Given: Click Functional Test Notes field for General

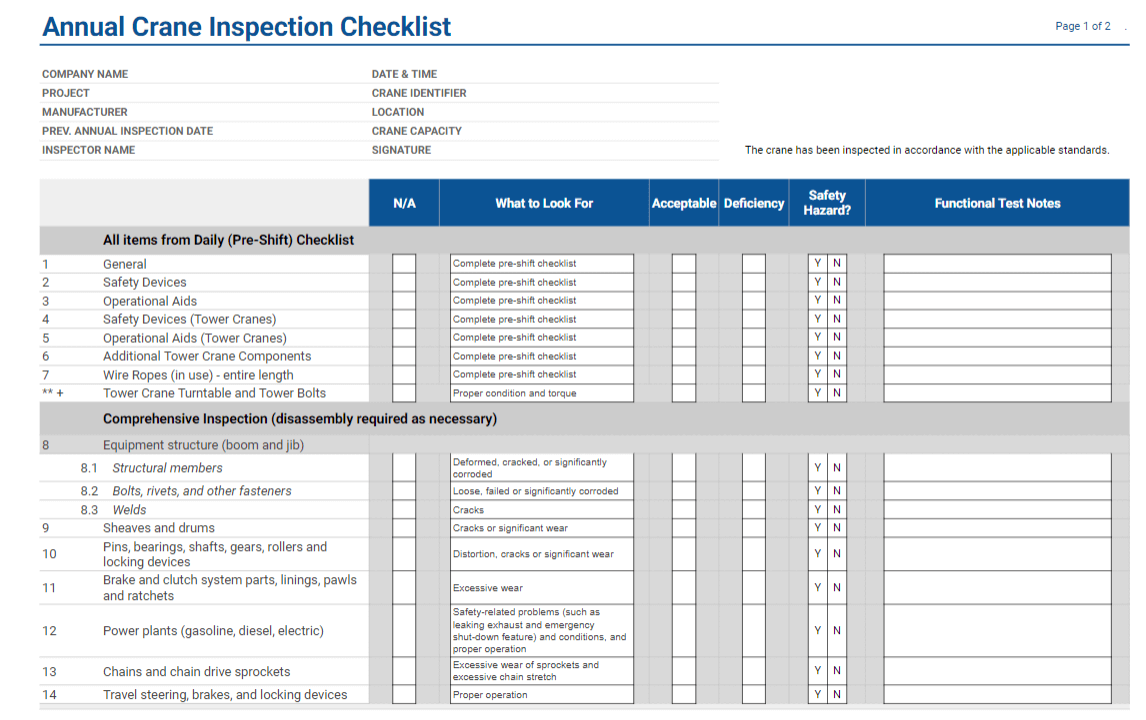Looking at the screenshot, I should tap(997, 264).
